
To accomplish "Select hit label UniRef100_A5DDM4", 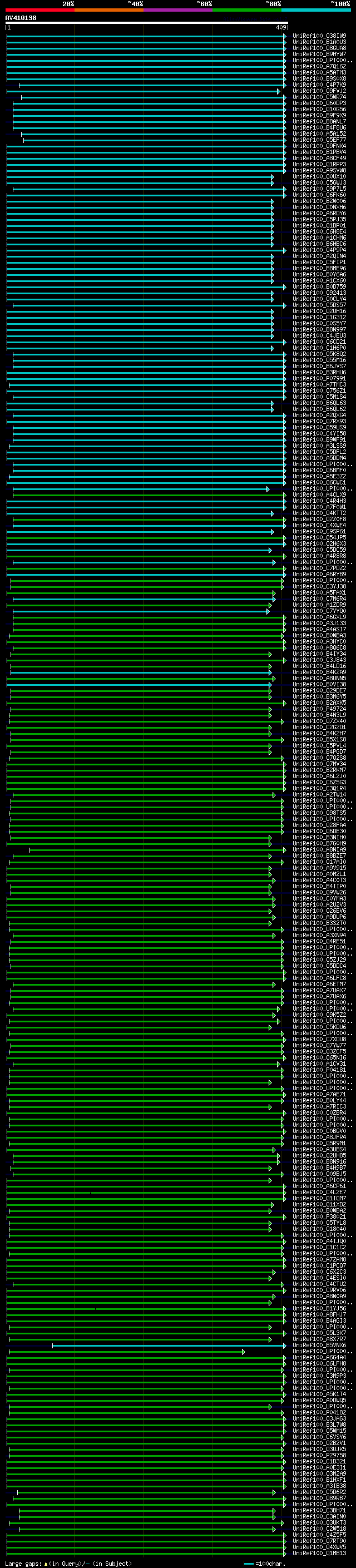I will coord(319,458).
